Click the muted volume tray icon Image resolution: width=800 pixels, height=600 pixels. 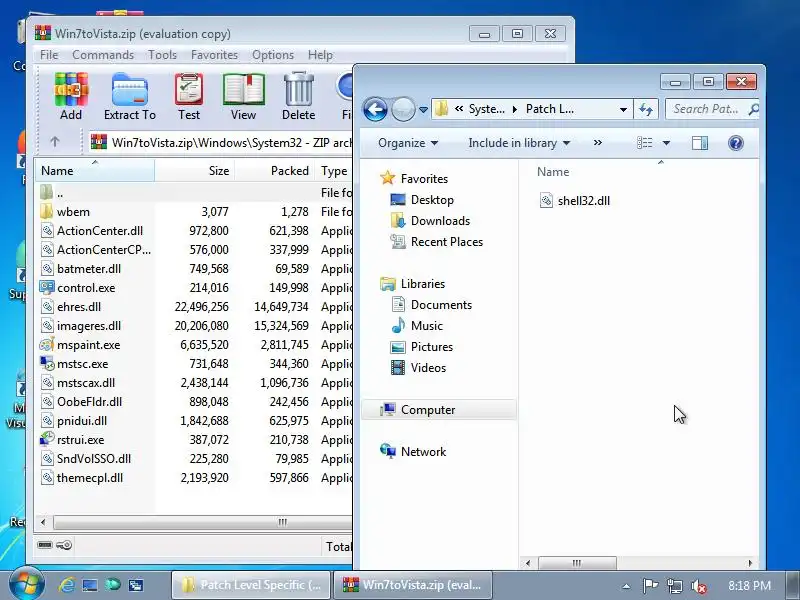698,586
